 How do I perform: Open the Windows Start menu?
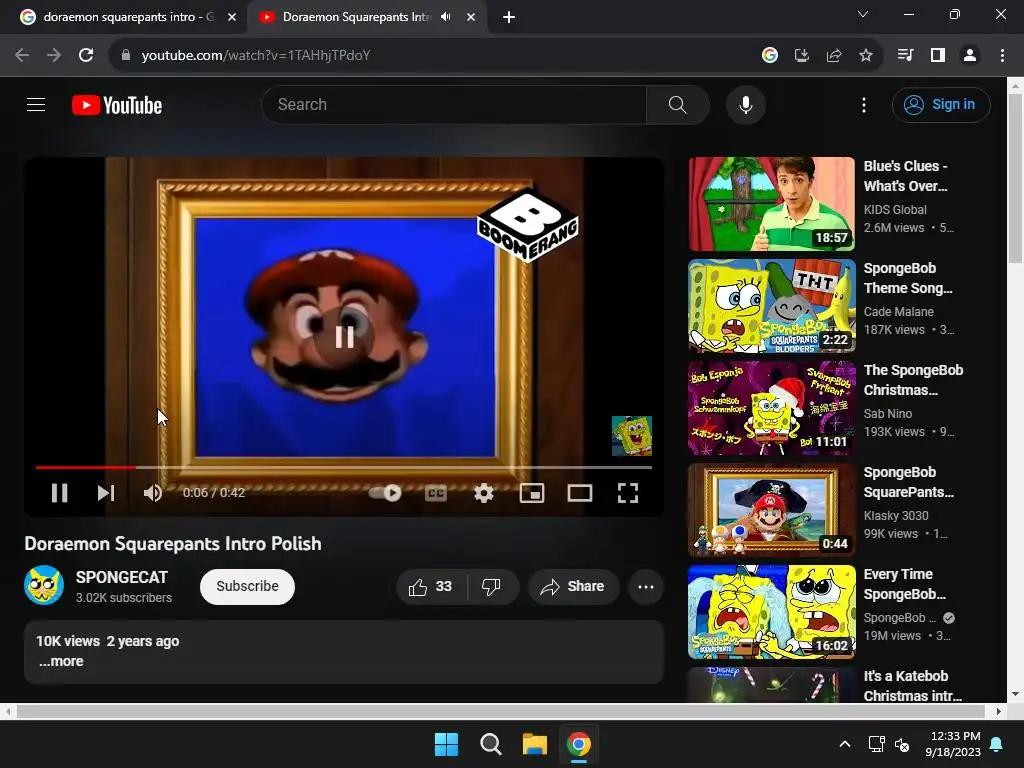447,744
